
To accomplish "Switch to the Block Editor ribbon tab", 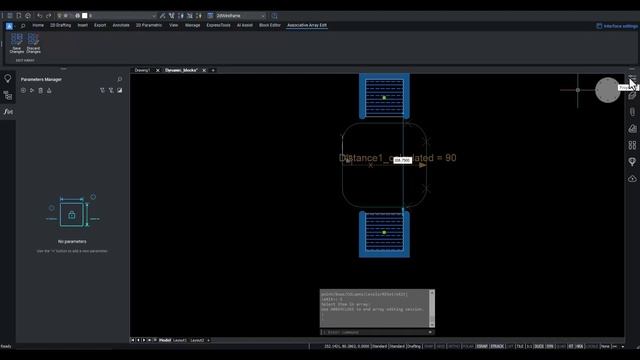I will [x=270, y=25].
